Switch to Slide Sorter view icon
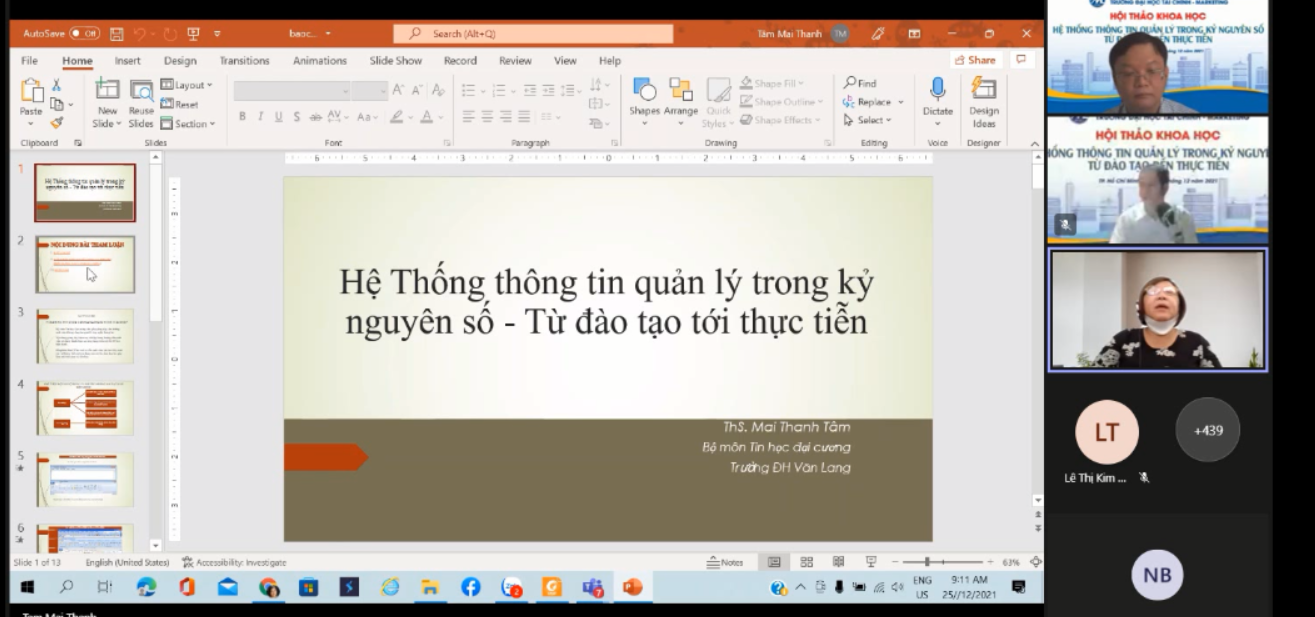The image size is (1315, 617). 806,562
